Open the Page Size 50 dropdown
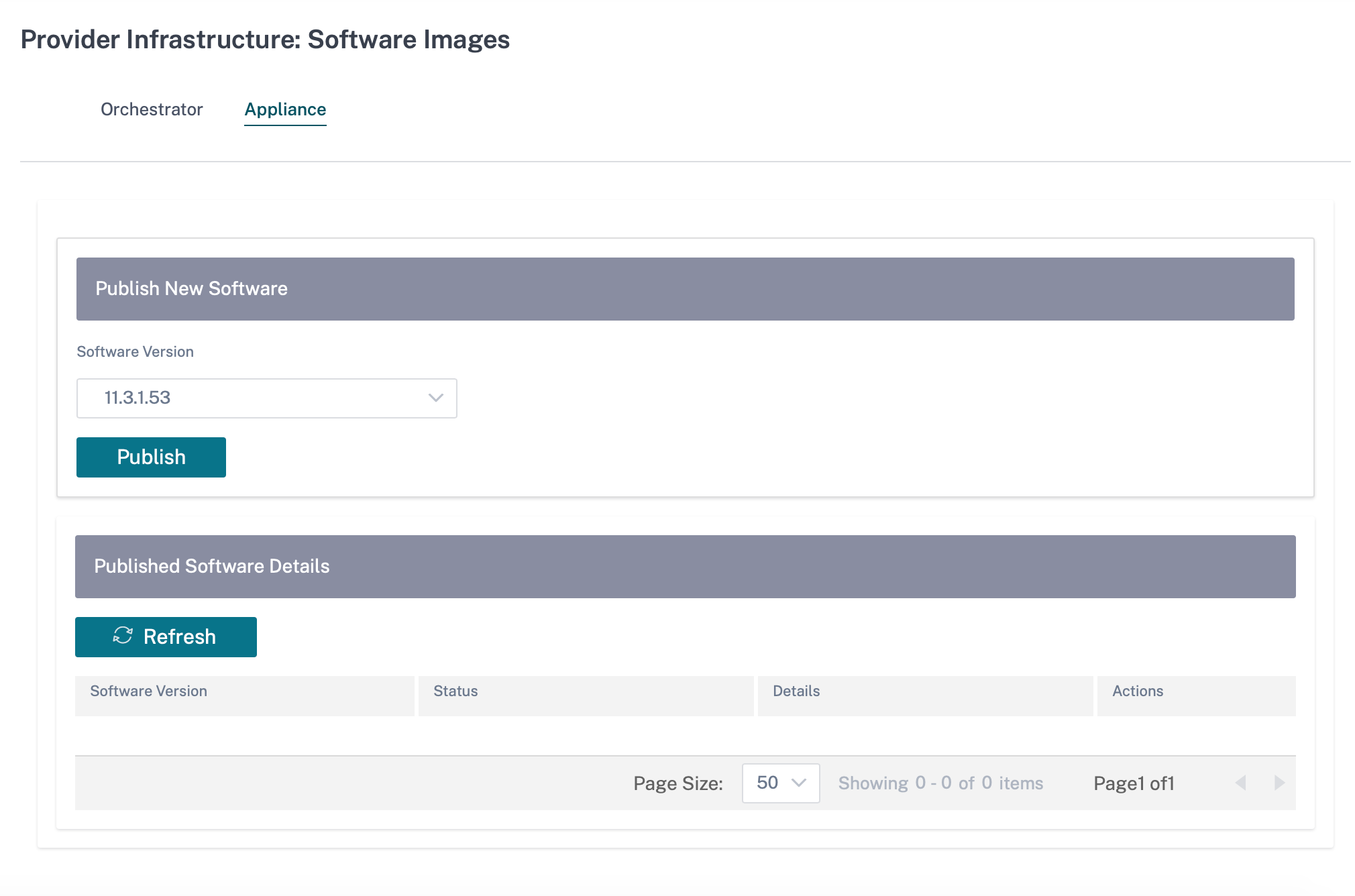The height and width of the screenshot is (896, 1355). click(781, 783)
